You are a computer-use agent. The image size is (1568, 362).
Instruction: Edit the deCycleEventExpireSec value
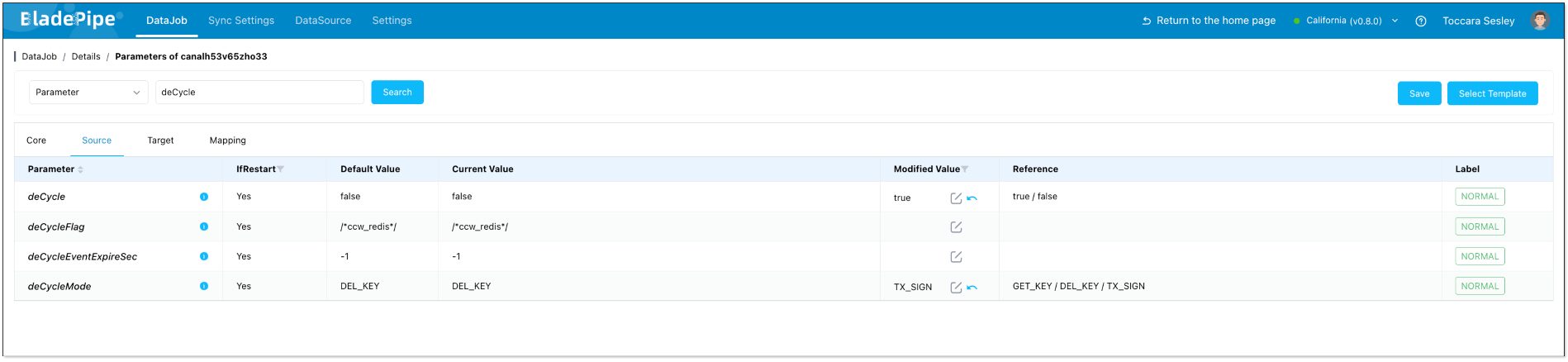click(x=956, y=257)
